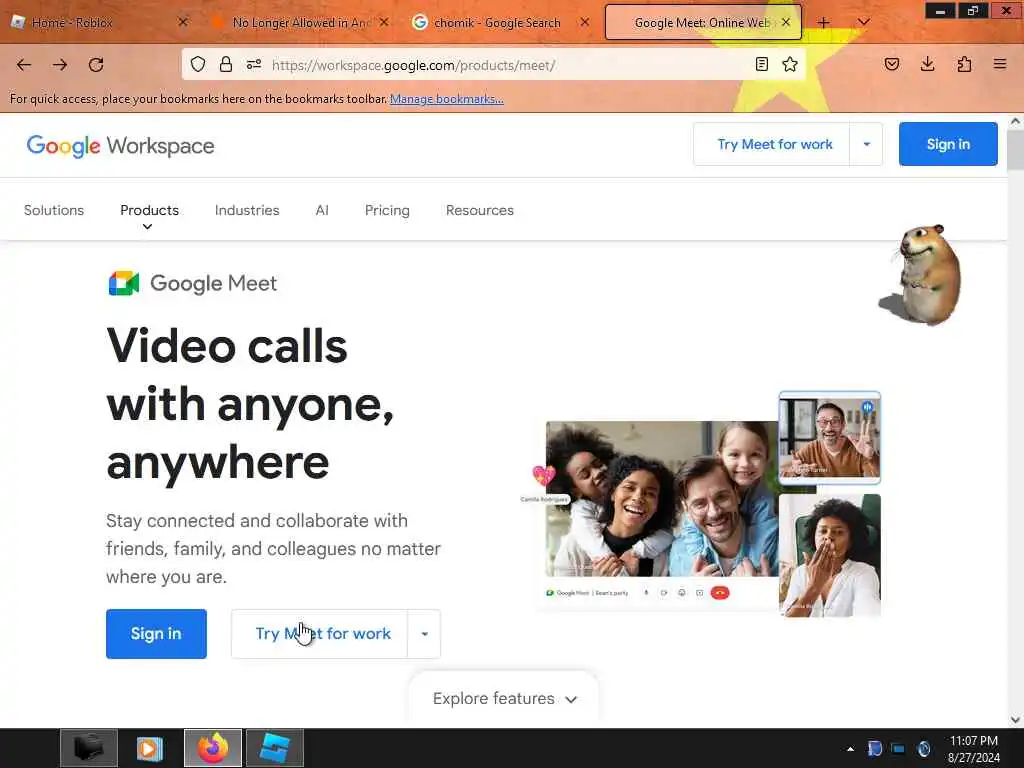Open the Industries menu
This screenshot has height=768, width=1024.
point(247,210)
